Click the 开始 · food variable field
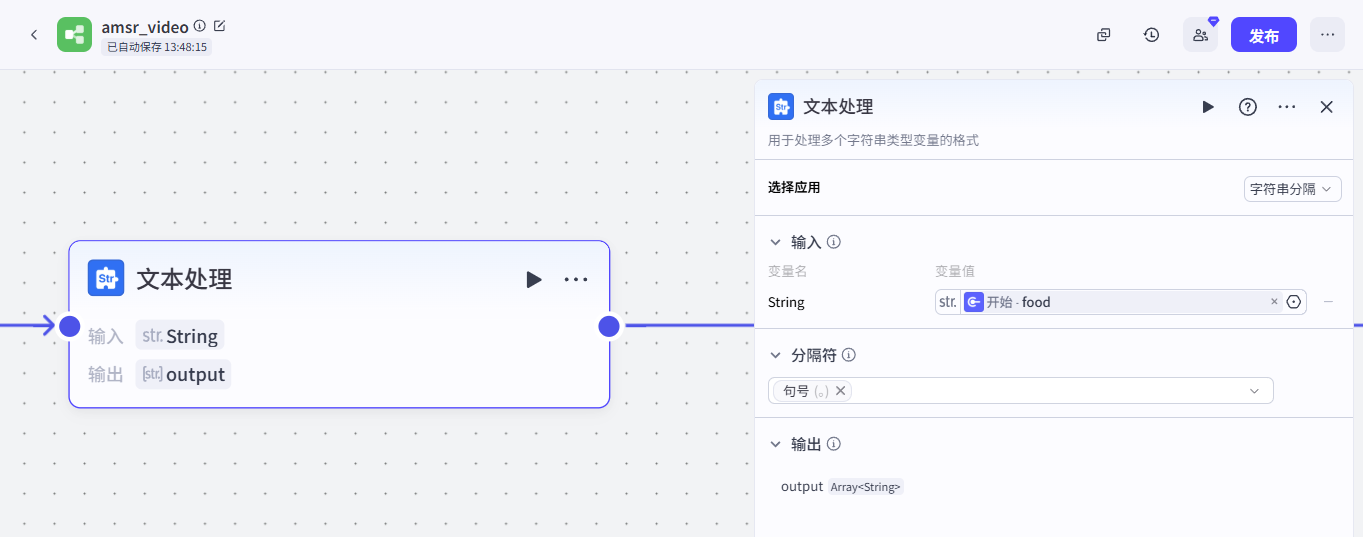 pyautogui.click(x=1120, y=302)
